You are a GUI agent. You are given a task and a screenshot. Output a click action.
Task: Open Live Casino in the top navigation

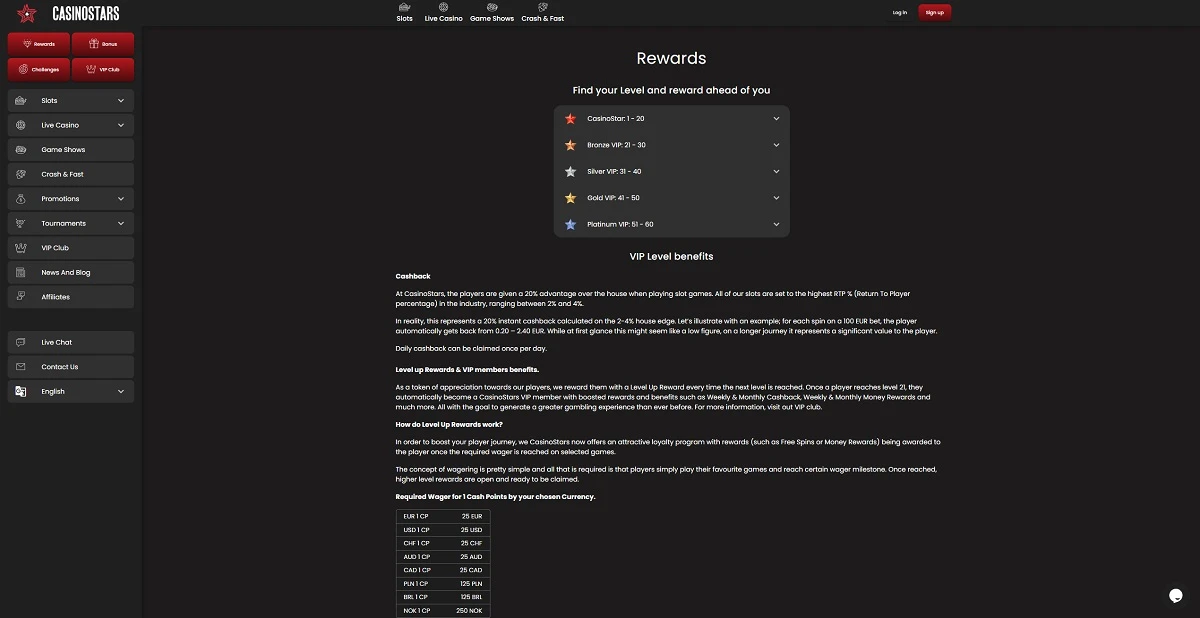tap(443, 12)
